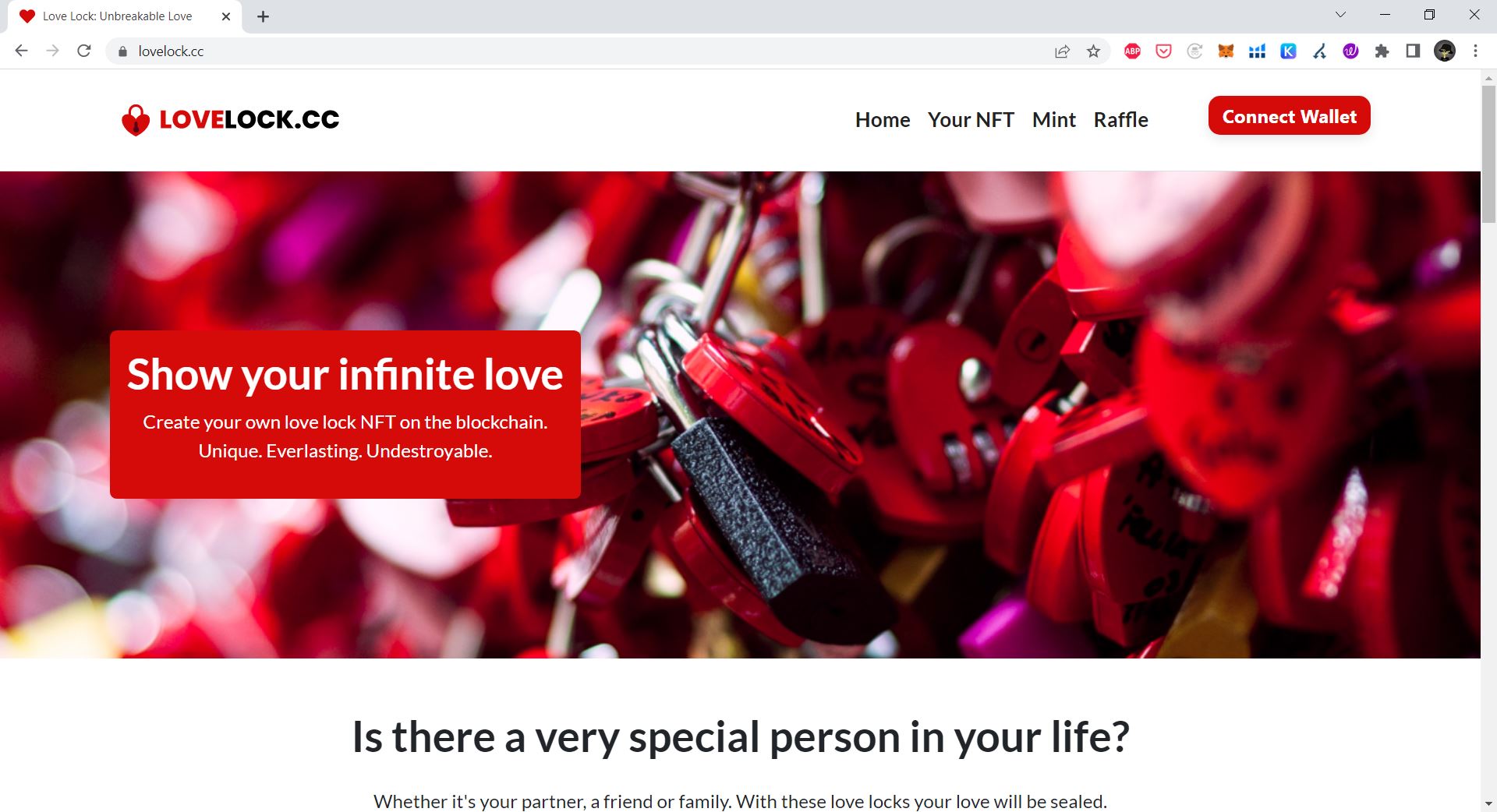Navigate to Home in the site menu

[883, 120]
